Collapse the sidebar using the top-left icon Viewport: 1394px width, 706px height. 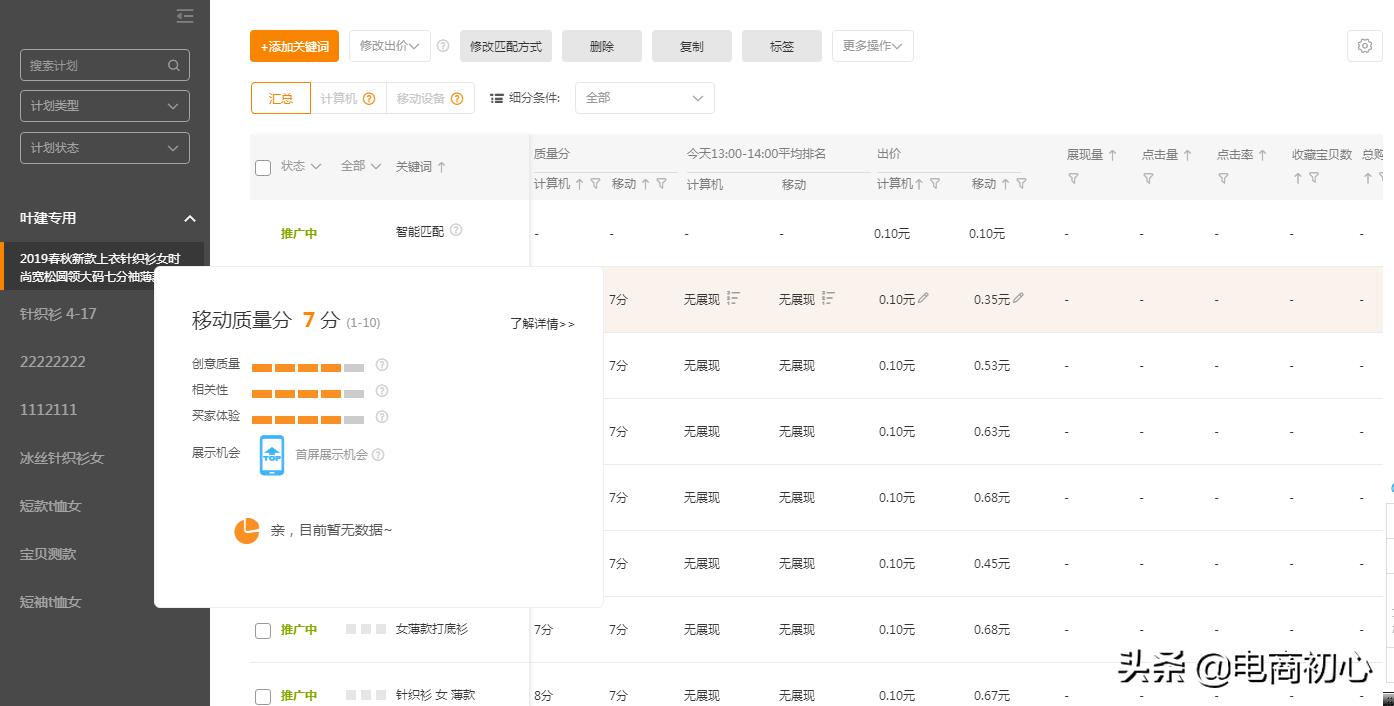[x=183, y=16]
